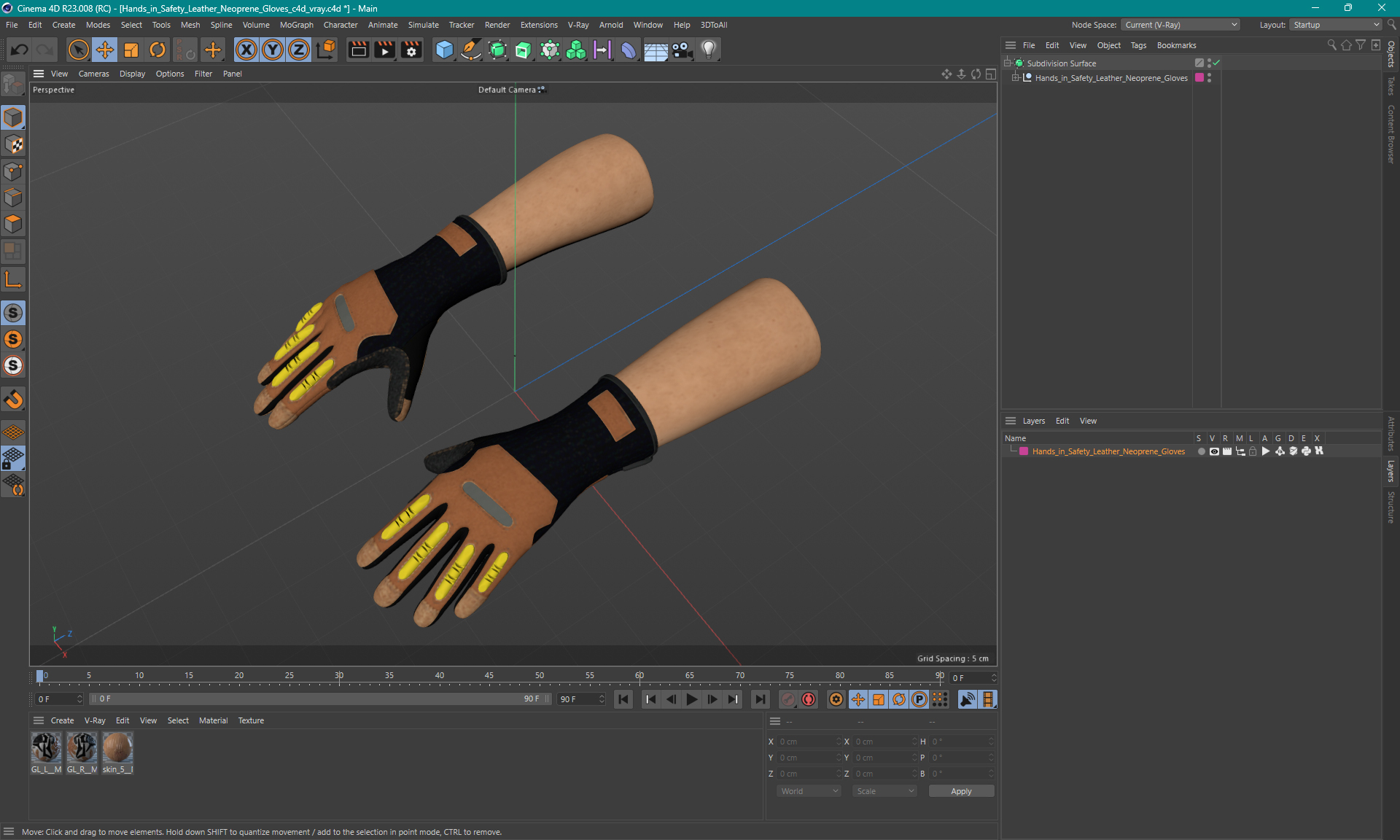Open the V-Ray menu
The image size is (1400, 840).
578,25
